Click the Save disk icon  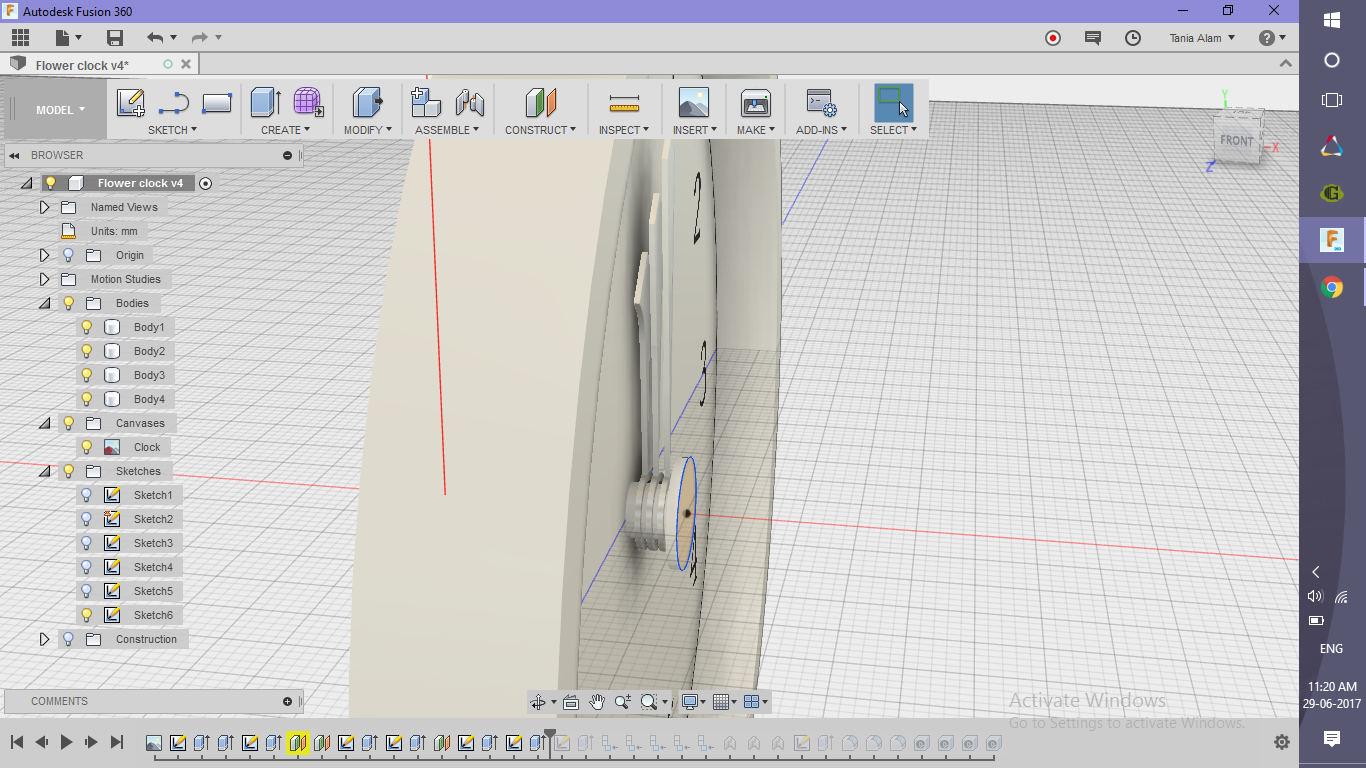click(x=115, y=38)
